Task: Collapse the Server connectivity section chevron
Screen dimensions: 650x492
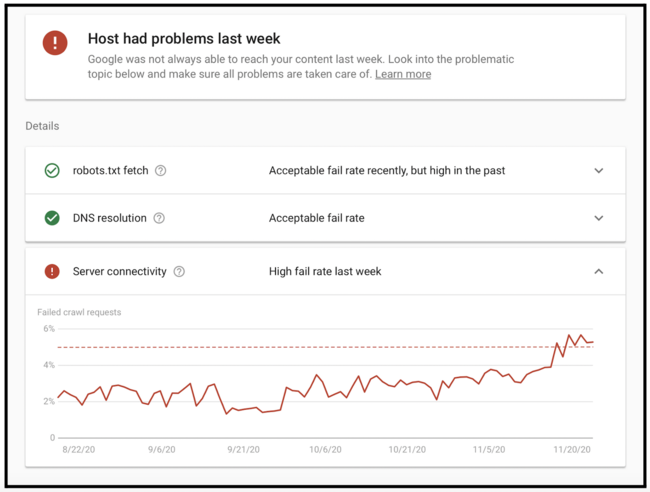Action: (599, 271)
